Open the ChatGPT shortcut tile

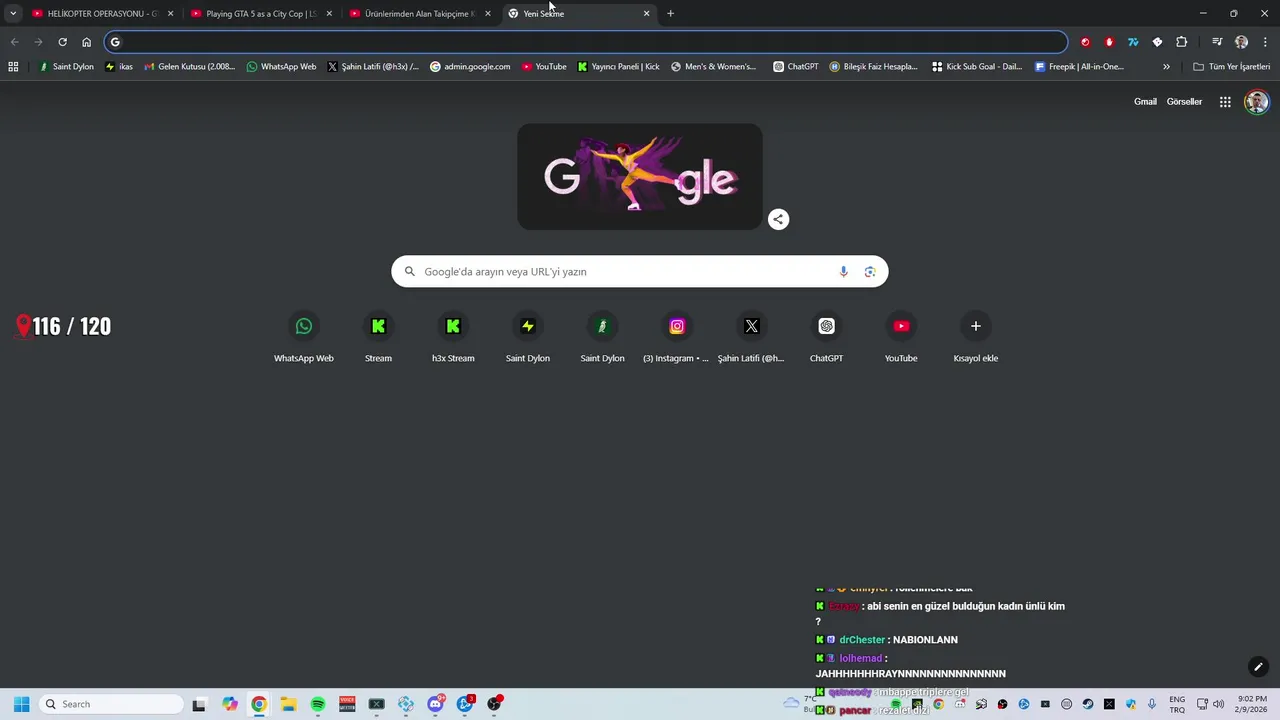click(826, 337)
